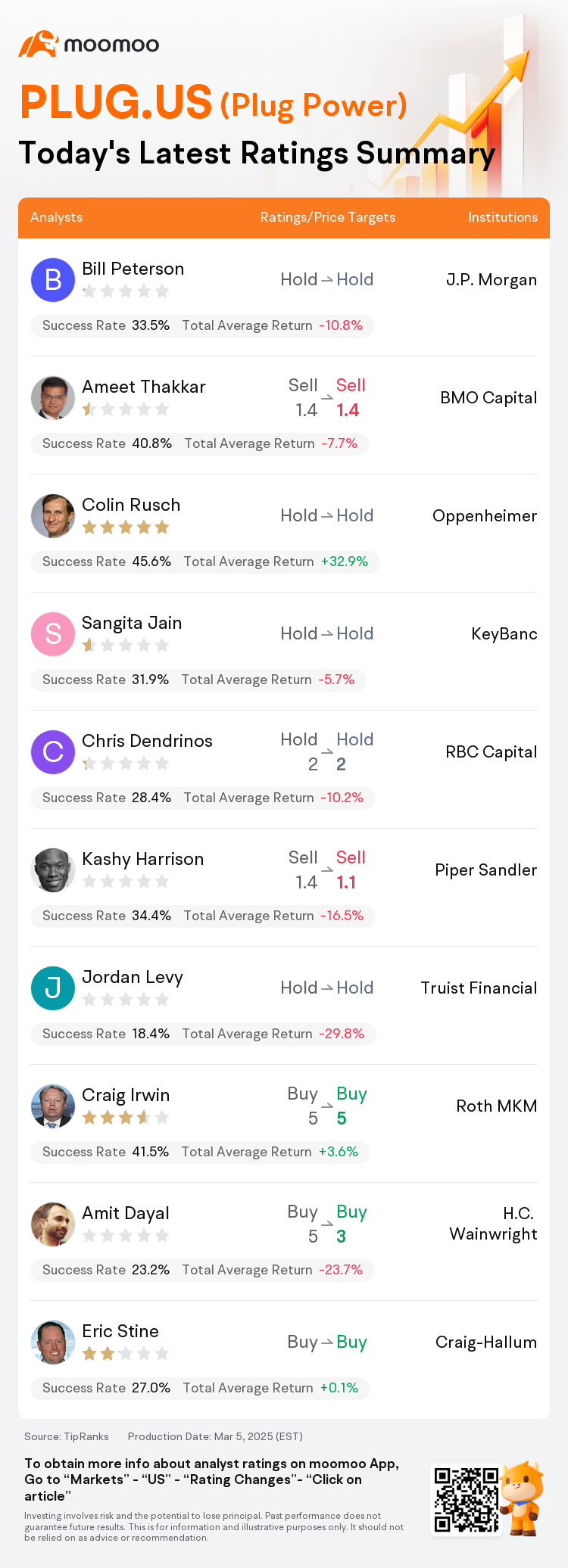
Task: Select Bill Peterson's blue B avatar
Action: tap(53, 279)
